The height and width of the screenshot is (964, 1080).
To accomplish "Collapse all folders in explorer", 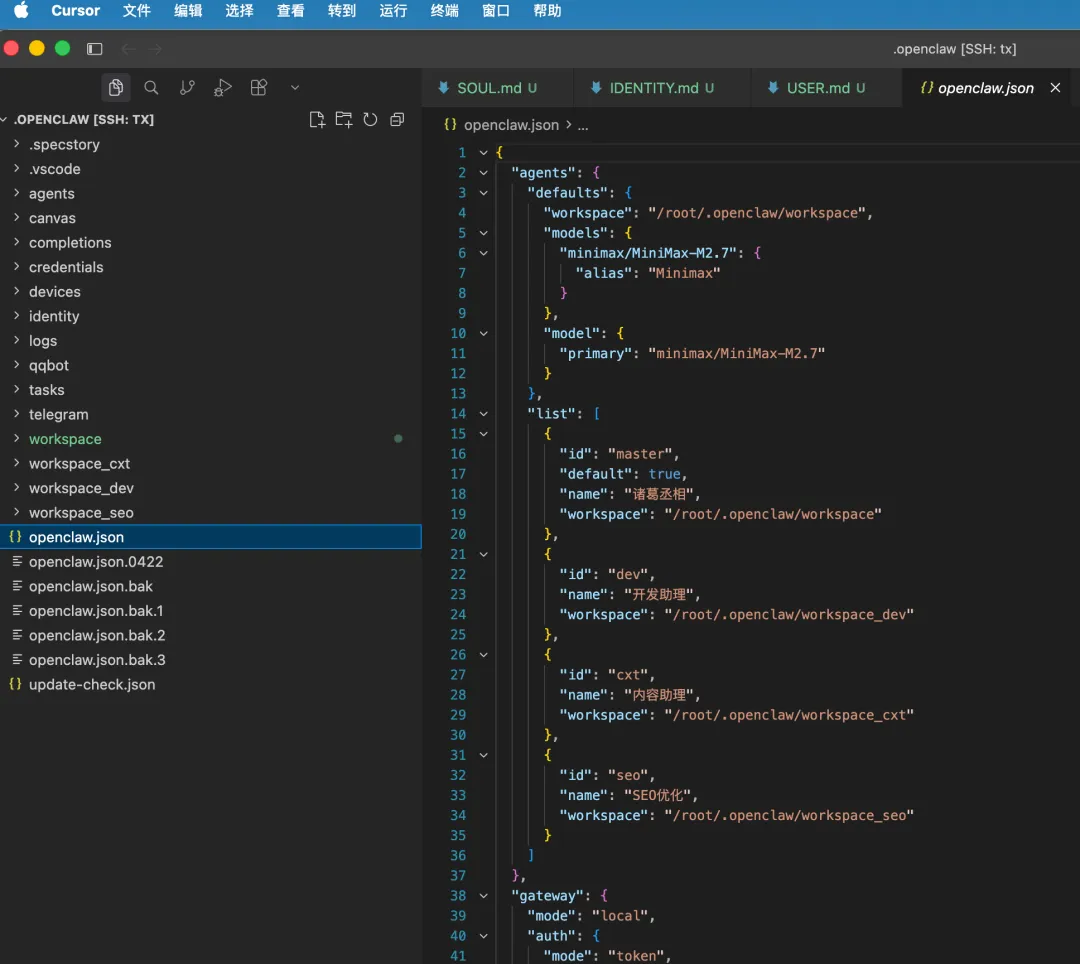I will (397, 120).
